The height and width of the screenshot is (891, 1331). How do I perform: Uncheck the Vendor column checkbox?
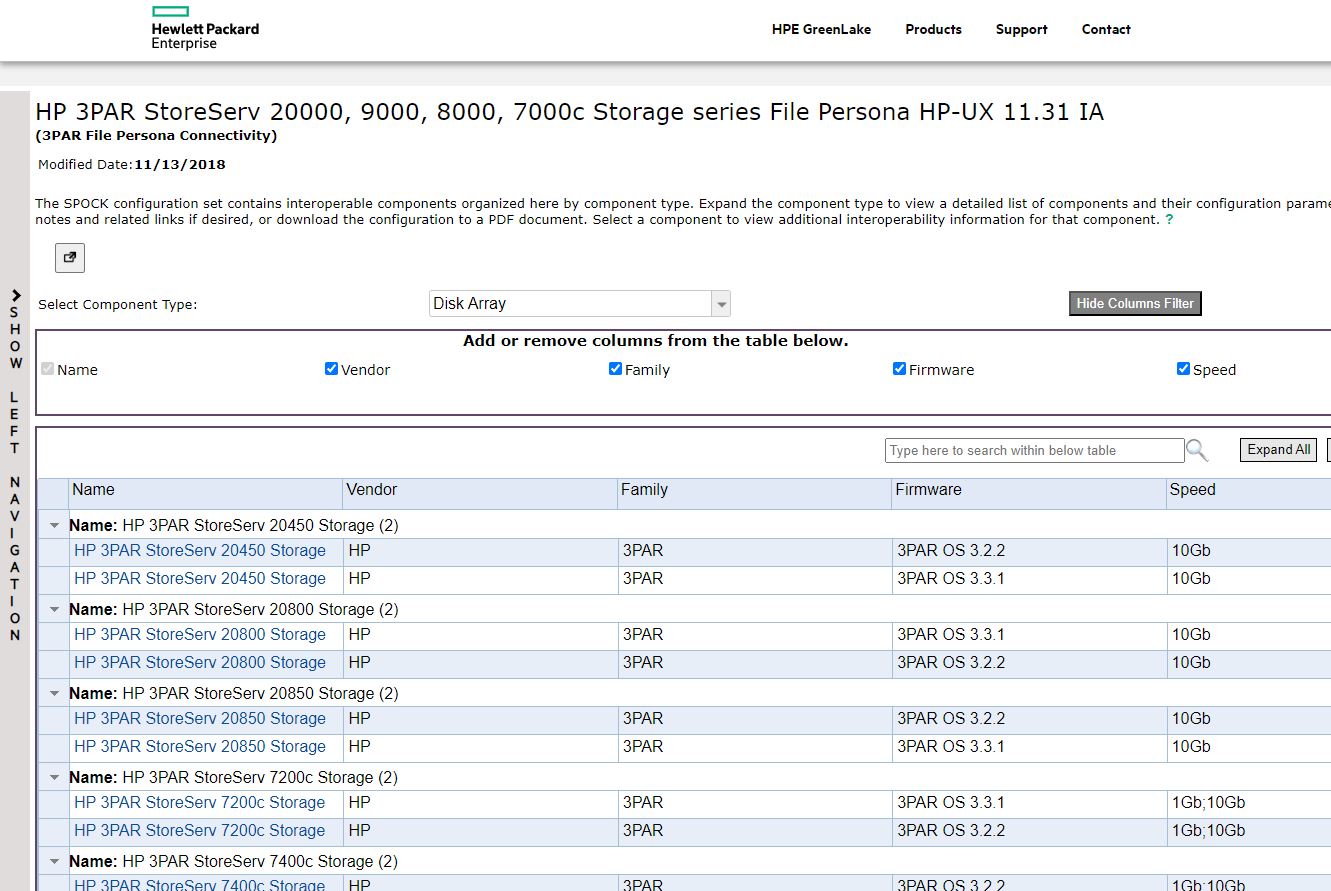click(x=332, y=369)
